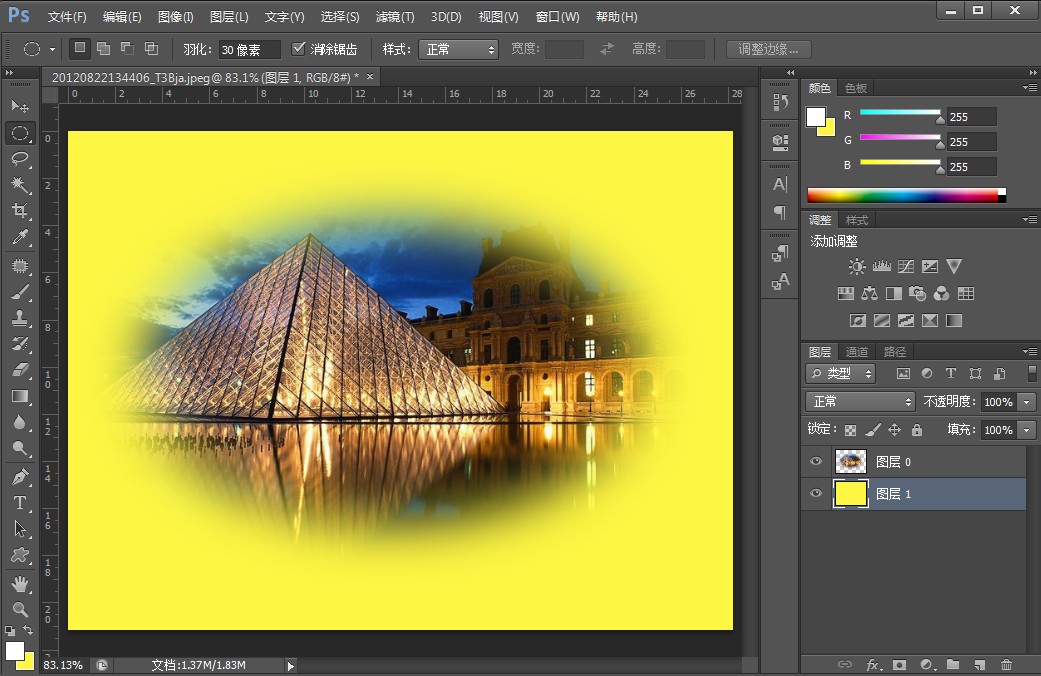Image resolution: width=1041 pixels, height=676 pixels.
Task: Click the delete layer trash icon
Action: point(1006,664)
